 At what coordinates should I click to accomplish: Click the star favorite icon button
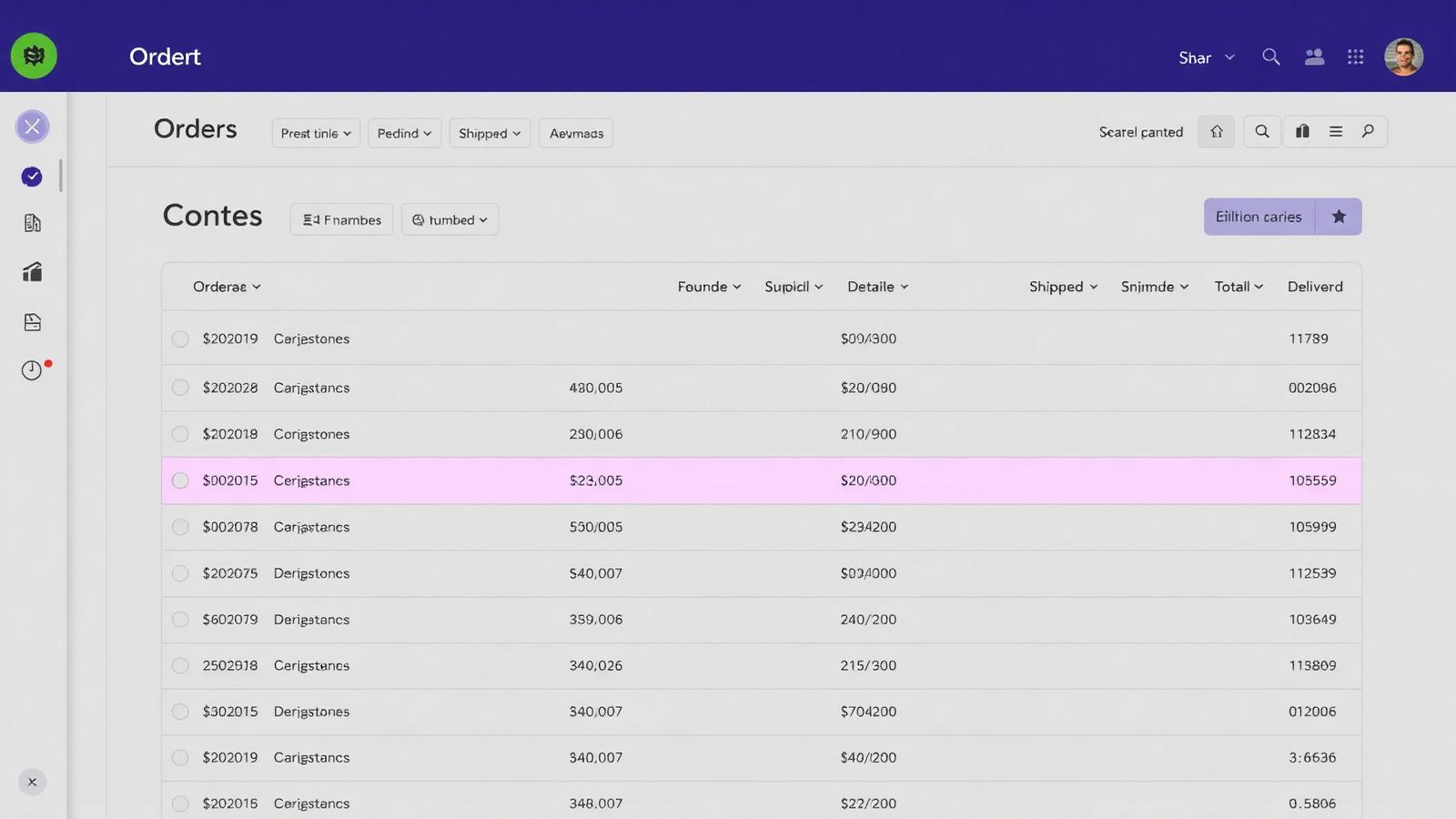(1338, 217)
